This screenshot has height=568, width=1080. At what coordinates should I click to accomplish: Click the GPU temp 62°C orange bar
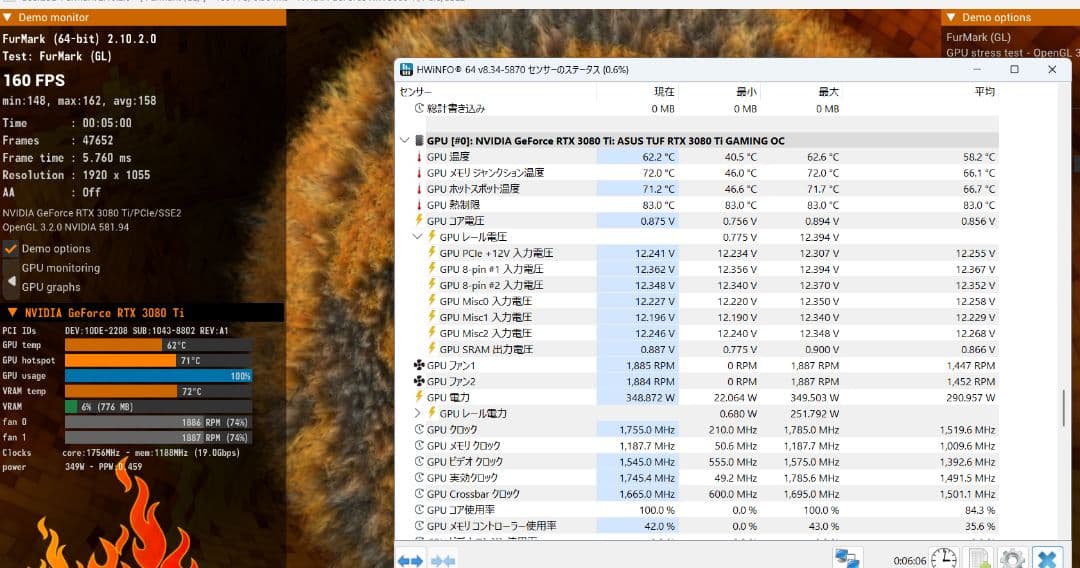tap(115, 345)
